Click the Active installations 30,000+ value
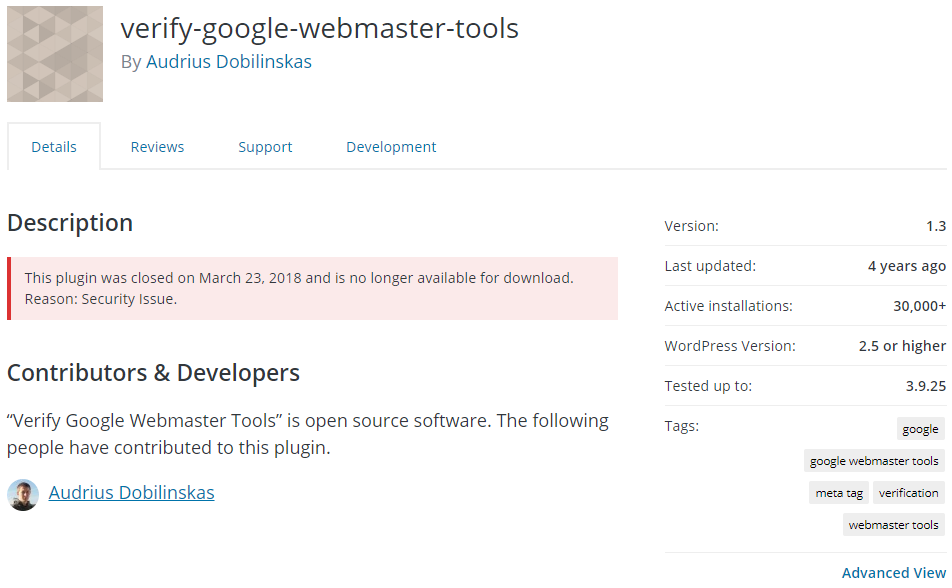The width and height of the screenshot is (952, 588). coord(919,306)
